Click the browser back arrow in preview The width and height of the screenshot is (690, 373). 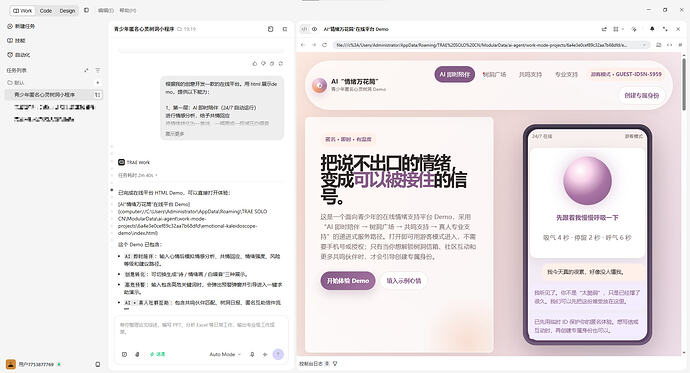[x=303, y=45]
